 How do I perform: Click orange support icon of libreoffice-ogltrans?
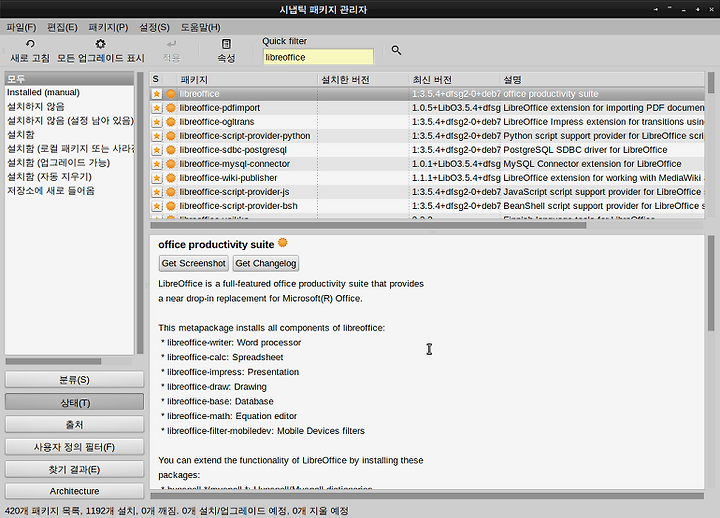(x=171, y=122)
